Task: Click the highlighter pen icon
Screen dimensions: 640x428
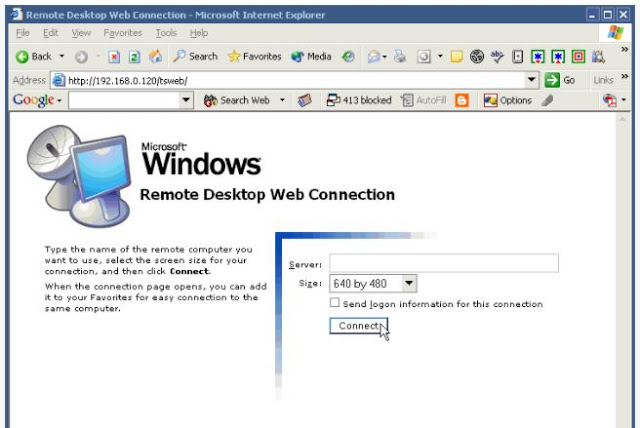Action: coord(547,100)
